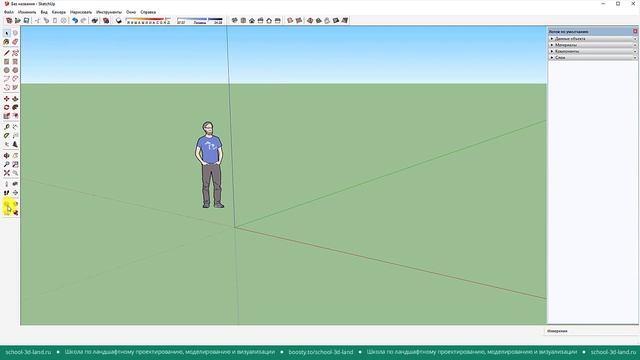Open the Вид menu
Viewport: 640px width, 360px height.
pos(44,12)
